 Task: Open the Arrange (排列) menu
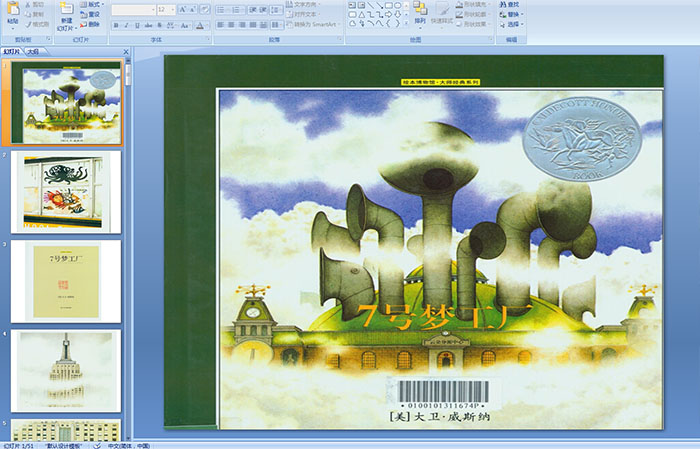pyautogui.click(x=420, y=16)
